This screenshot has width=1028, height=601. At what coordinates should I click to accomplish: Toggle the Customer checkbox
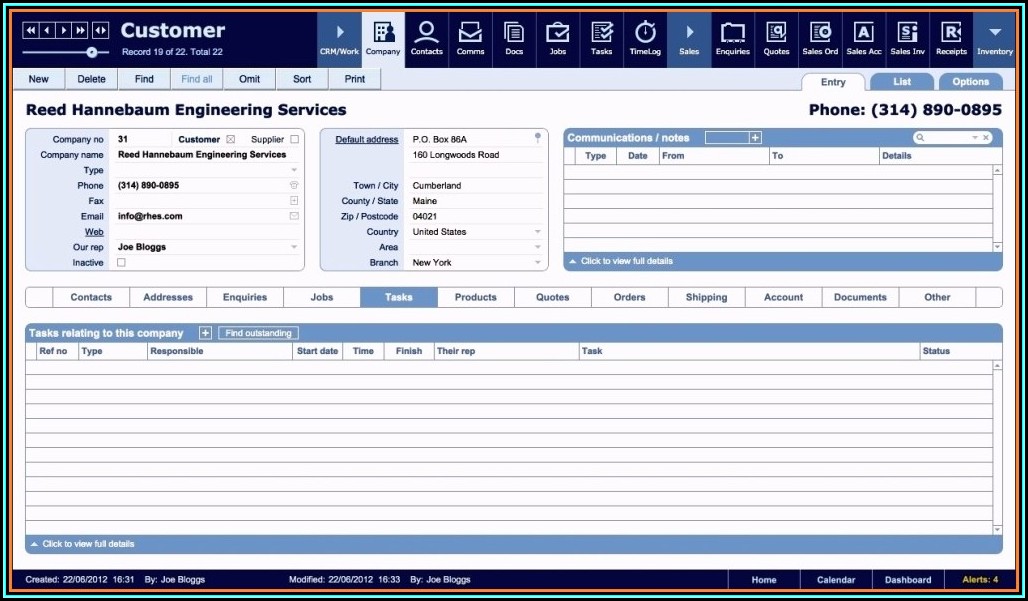pos(230,140)
